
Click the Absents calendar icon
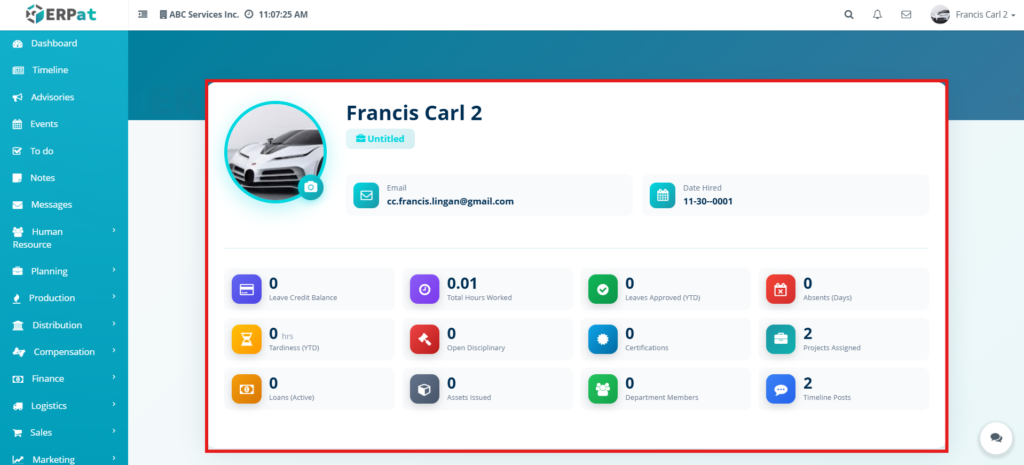click(x=781, y=290)
